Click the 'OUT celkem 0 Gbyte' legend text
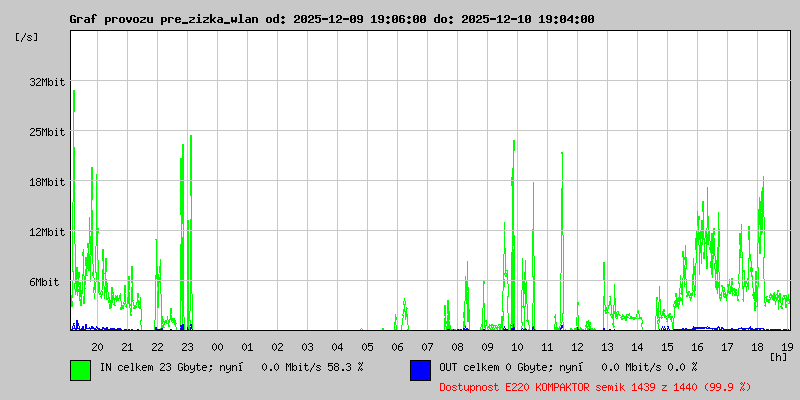 click(495, 367)
